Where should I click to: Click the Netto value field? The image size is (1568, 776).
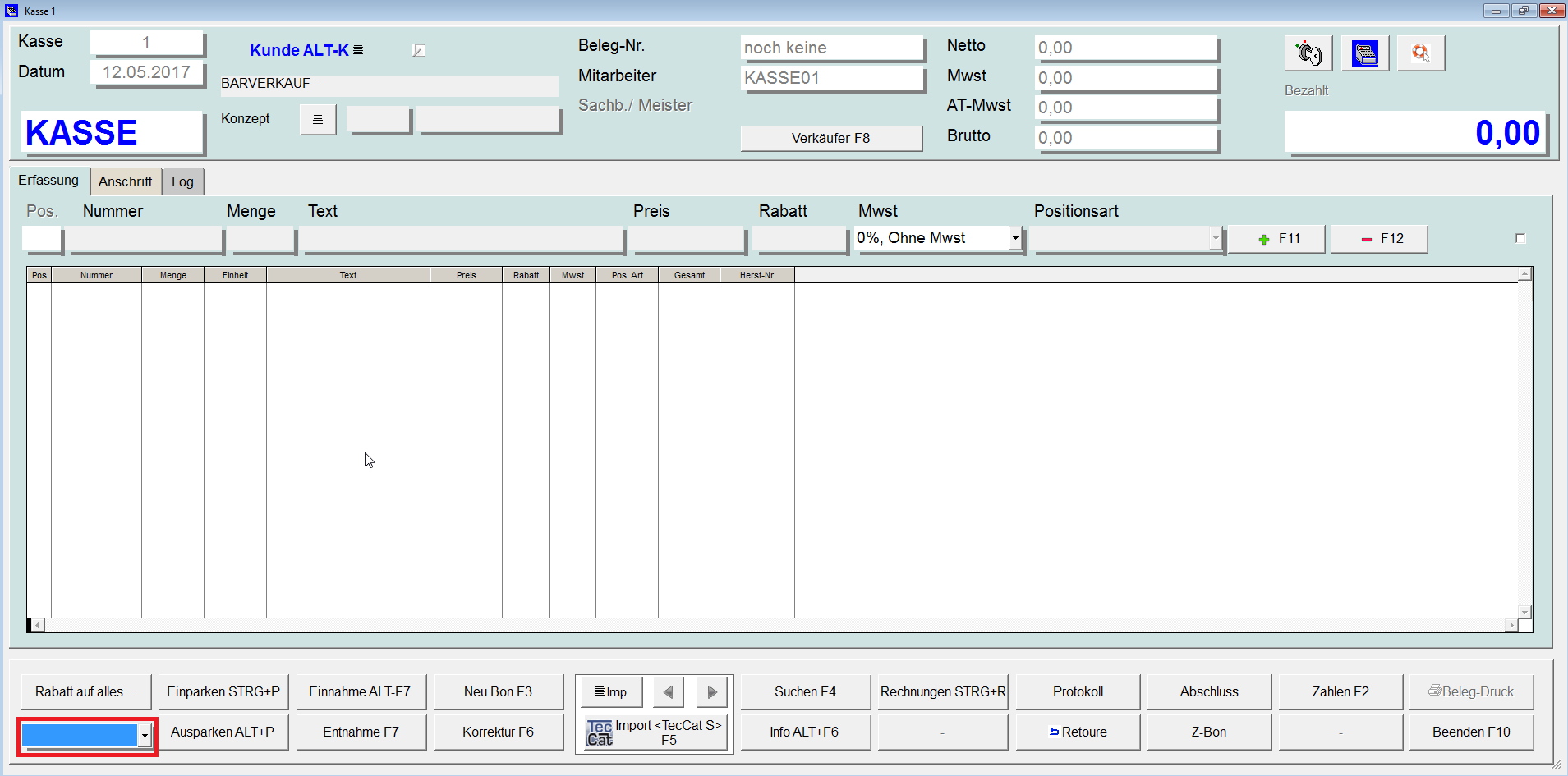click(1126, 48)
